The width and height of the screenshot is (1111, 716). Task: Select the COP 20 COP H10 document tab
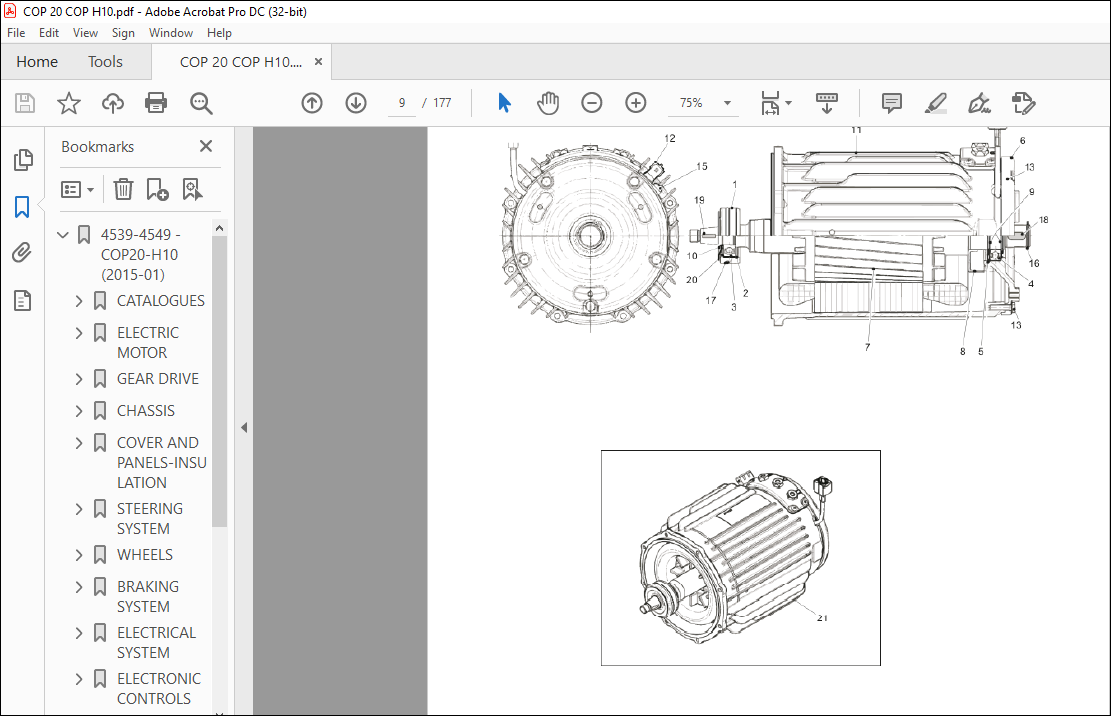(x=241, y=62)
